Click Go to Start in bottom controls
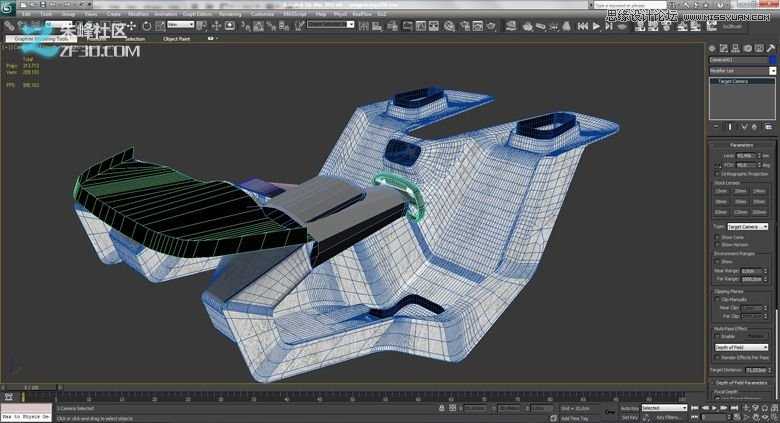Screen dimensions: 780x423 [695, 408]
